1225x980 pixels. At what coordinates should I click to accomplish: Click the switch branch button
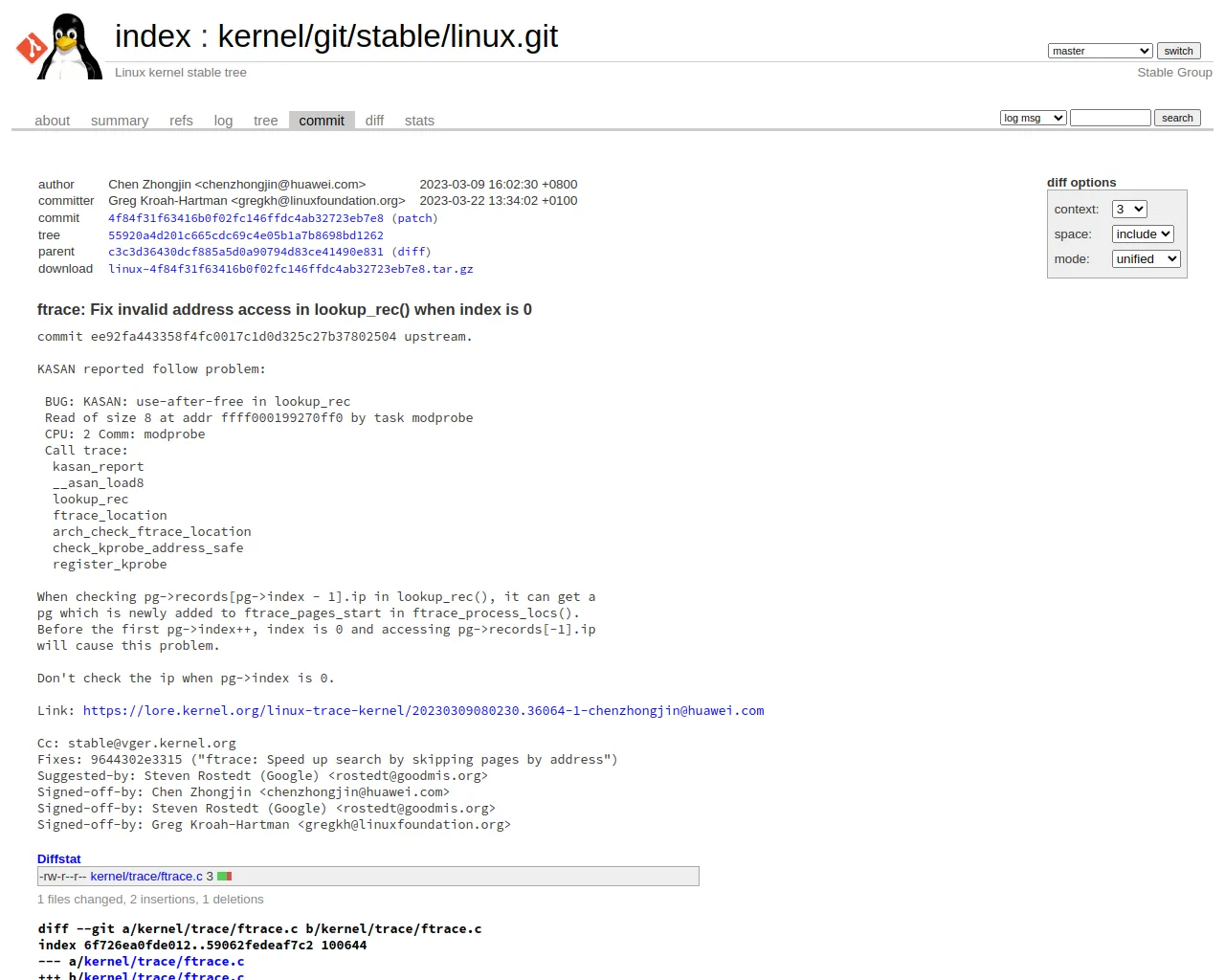[1178, 51]
